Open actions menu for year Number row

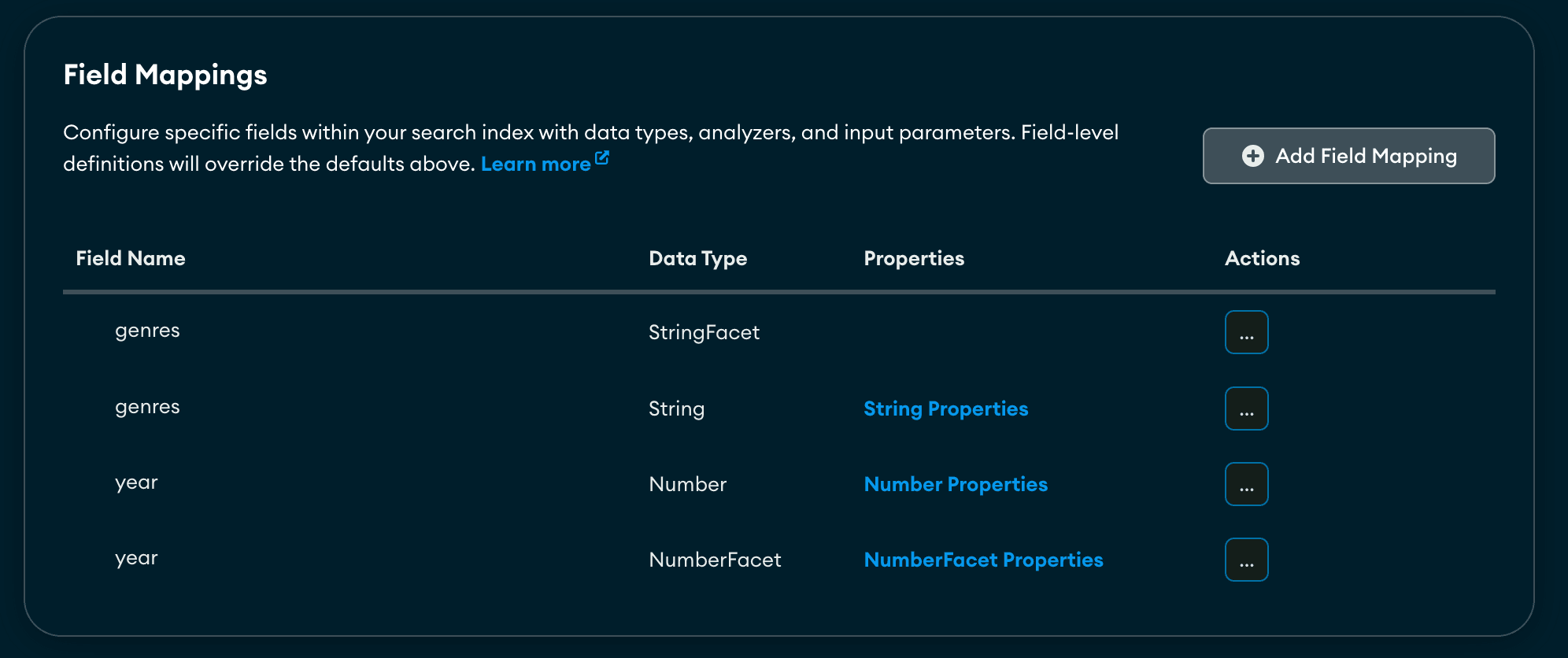(x=1246, y=484)
